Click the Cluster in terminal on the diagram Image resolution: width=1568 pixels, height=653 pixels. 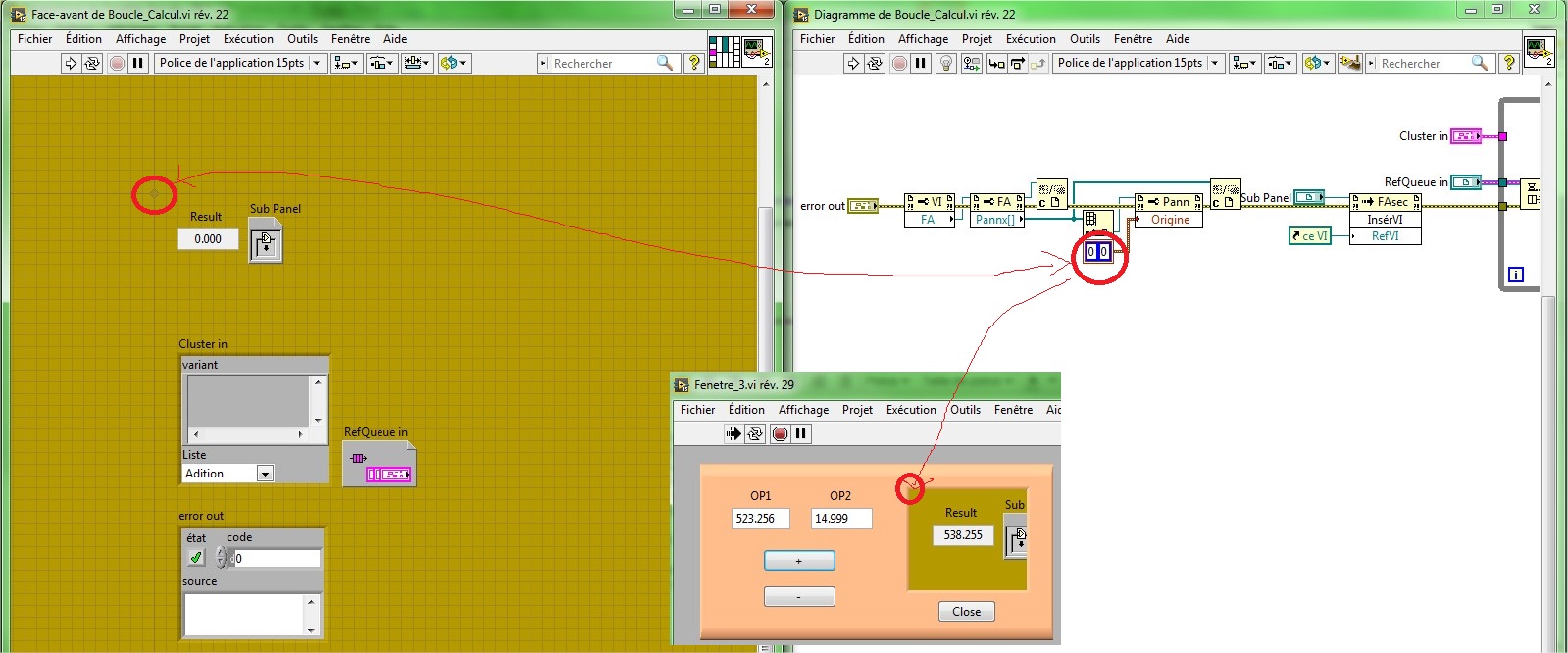pos(1466,136)
